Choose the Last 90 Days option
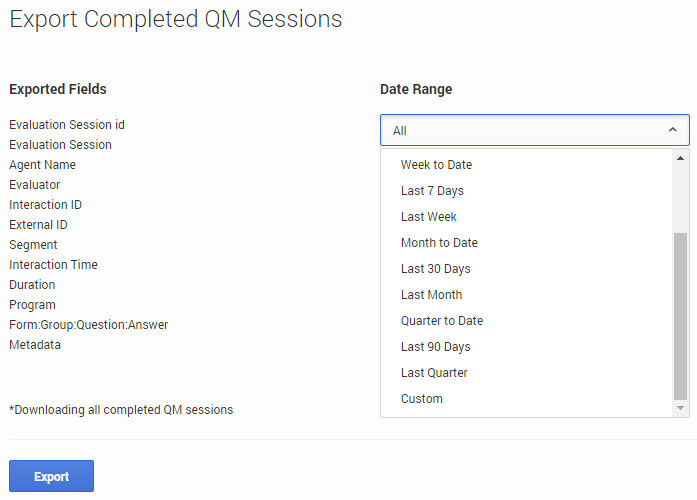 coord(435,347)
